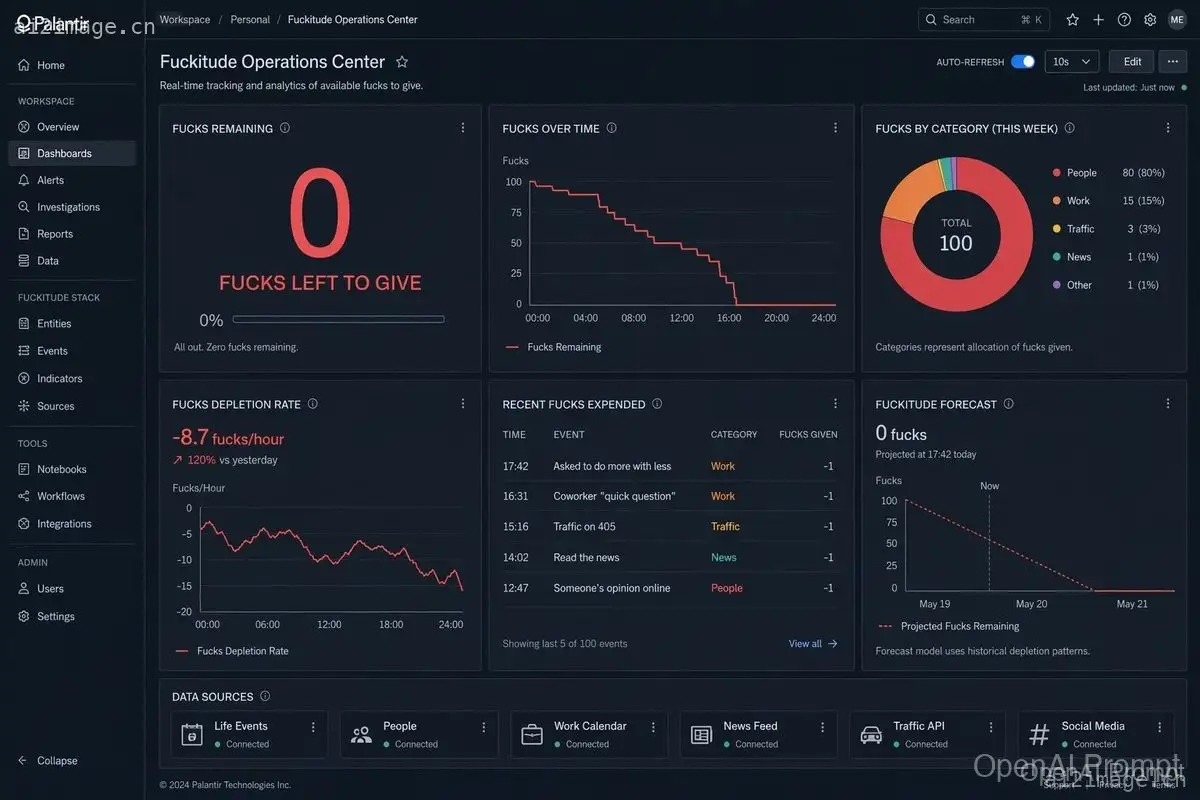Open Fuckitude Forecast panel options menu
This screenshot has width=1200, height=800.
(1167, 404)
